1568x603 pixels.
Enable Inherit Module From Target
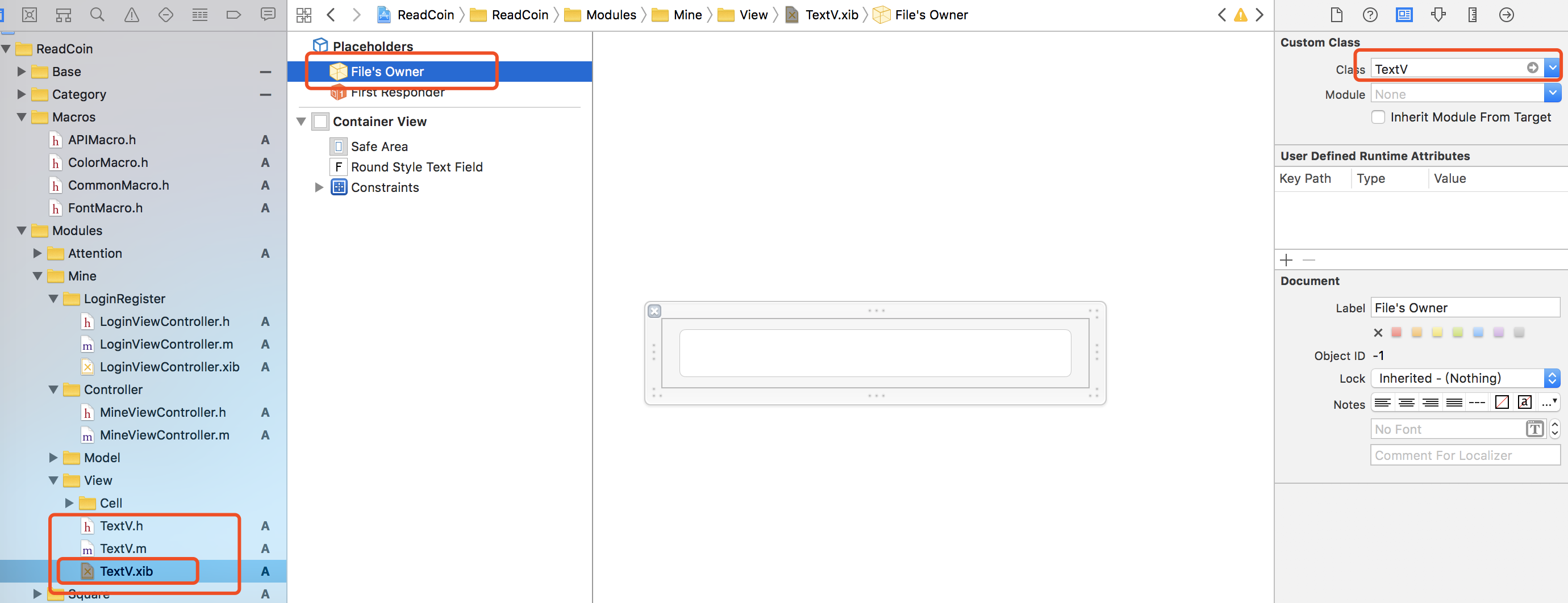(1378, 118)
